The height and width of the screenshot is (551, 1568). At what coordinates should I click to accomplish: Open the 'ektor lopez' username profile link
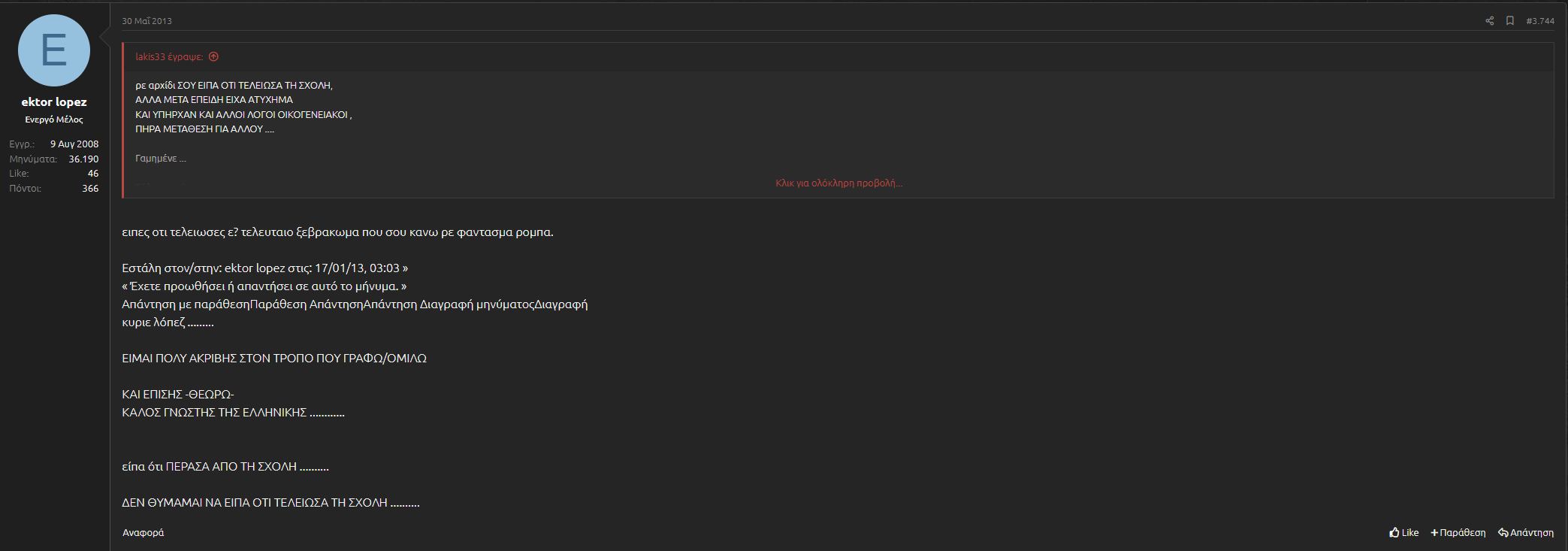(54, 102)
